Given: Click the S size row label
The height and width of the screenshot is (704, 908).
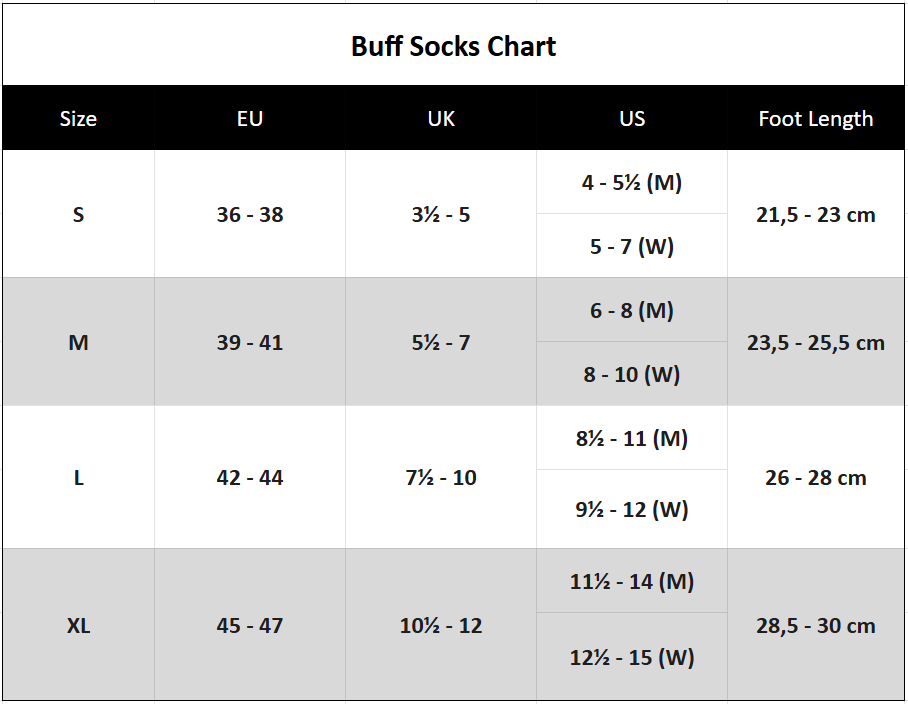Looking at the screenshot, I should coord(78,214).
